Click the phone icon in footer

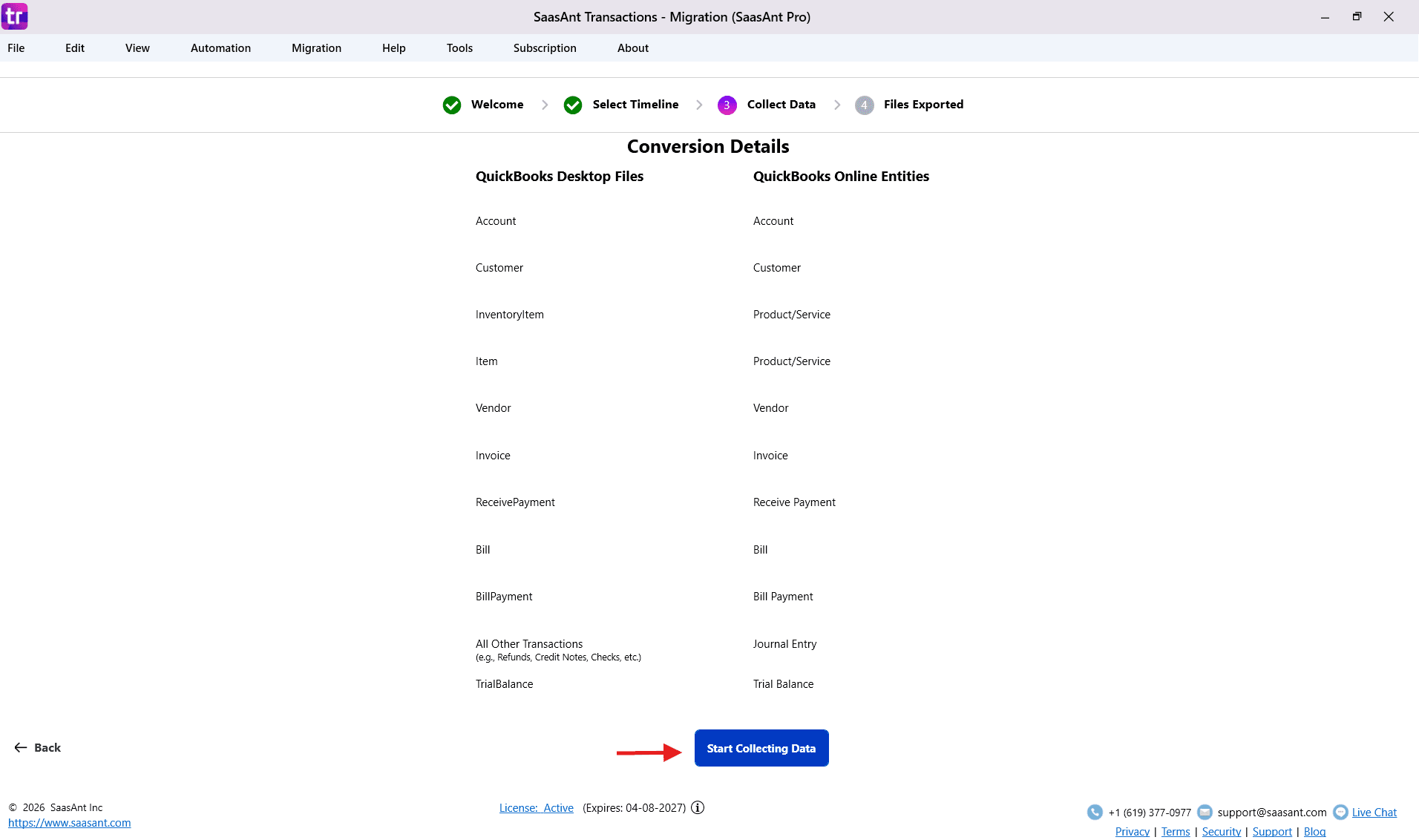[x=1095, y=812]
